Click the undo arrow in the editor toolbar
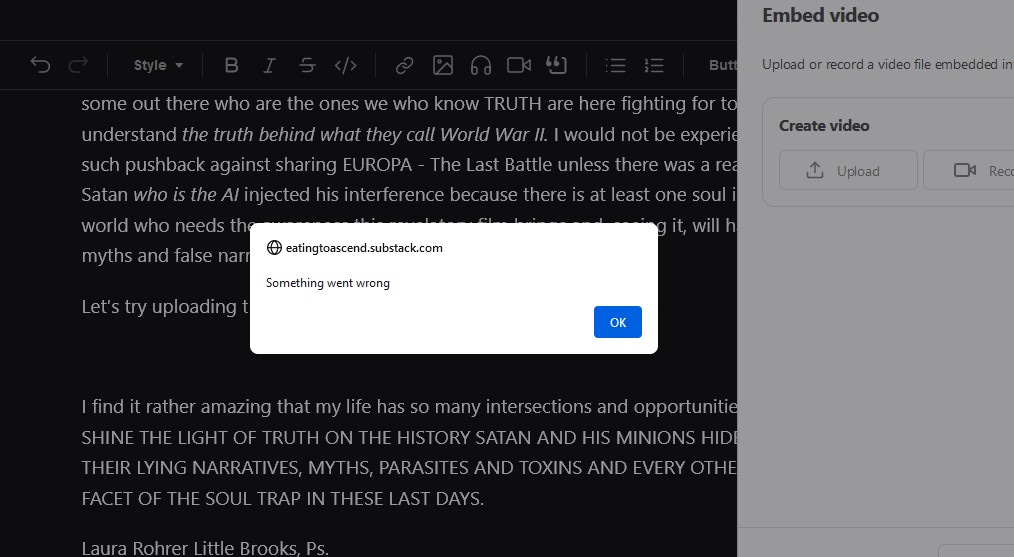1014x557 pixels. [x=40, y=65]
